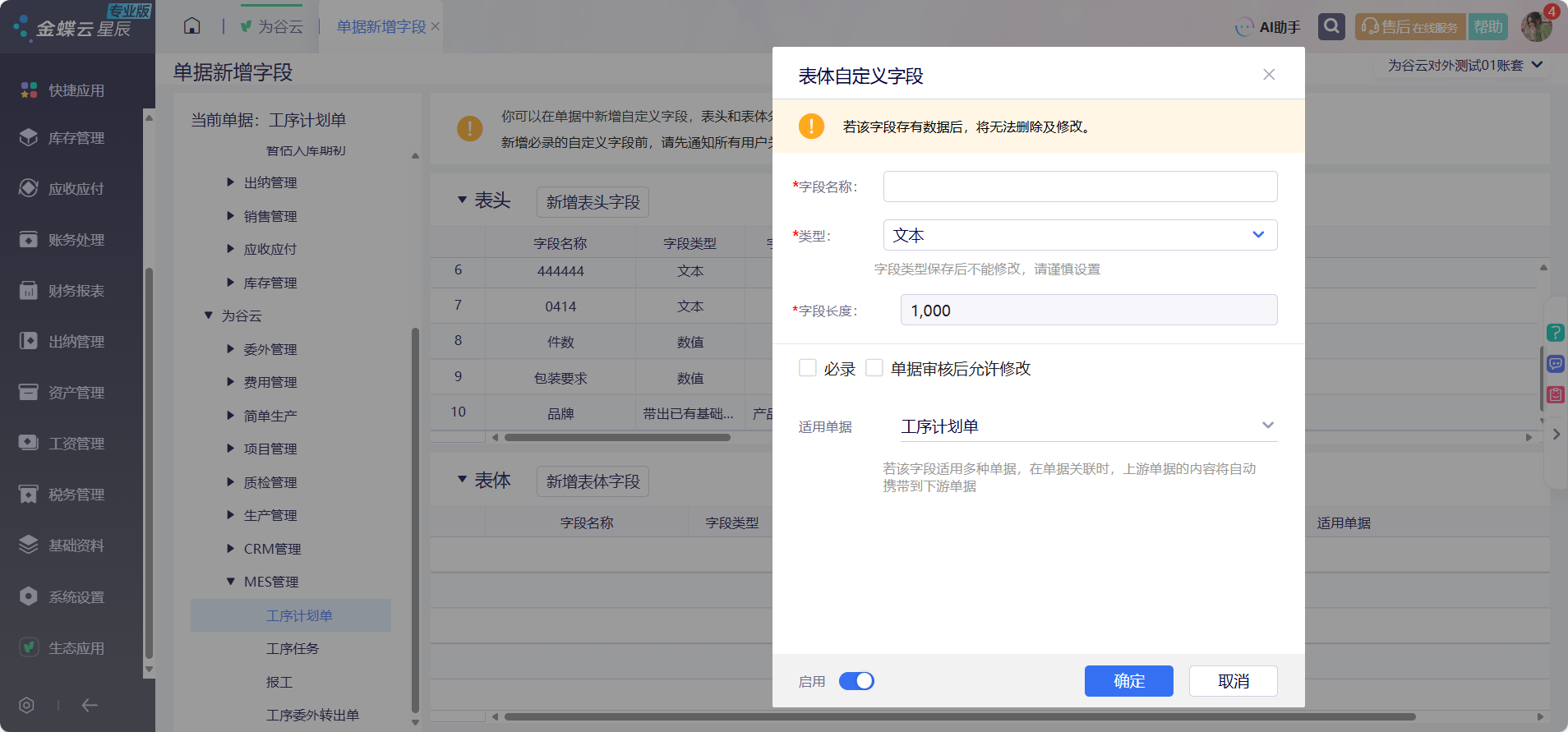The image size is (1568, 732).
Task: Collapse sidebar with the left arrow icon
Action: 90,705
